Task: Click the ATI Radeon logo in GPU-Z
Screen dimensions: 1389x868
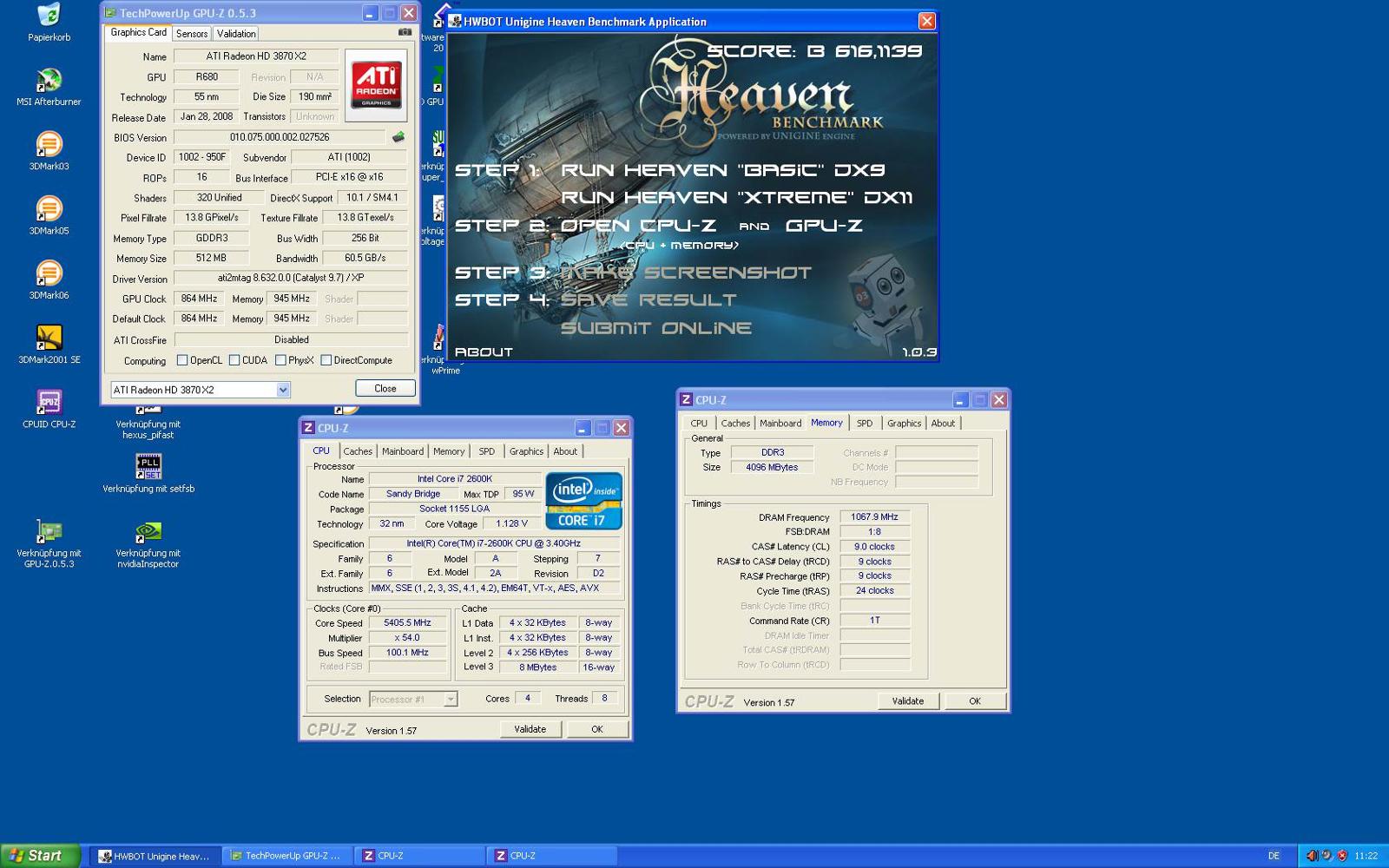Action: [376, 84]
